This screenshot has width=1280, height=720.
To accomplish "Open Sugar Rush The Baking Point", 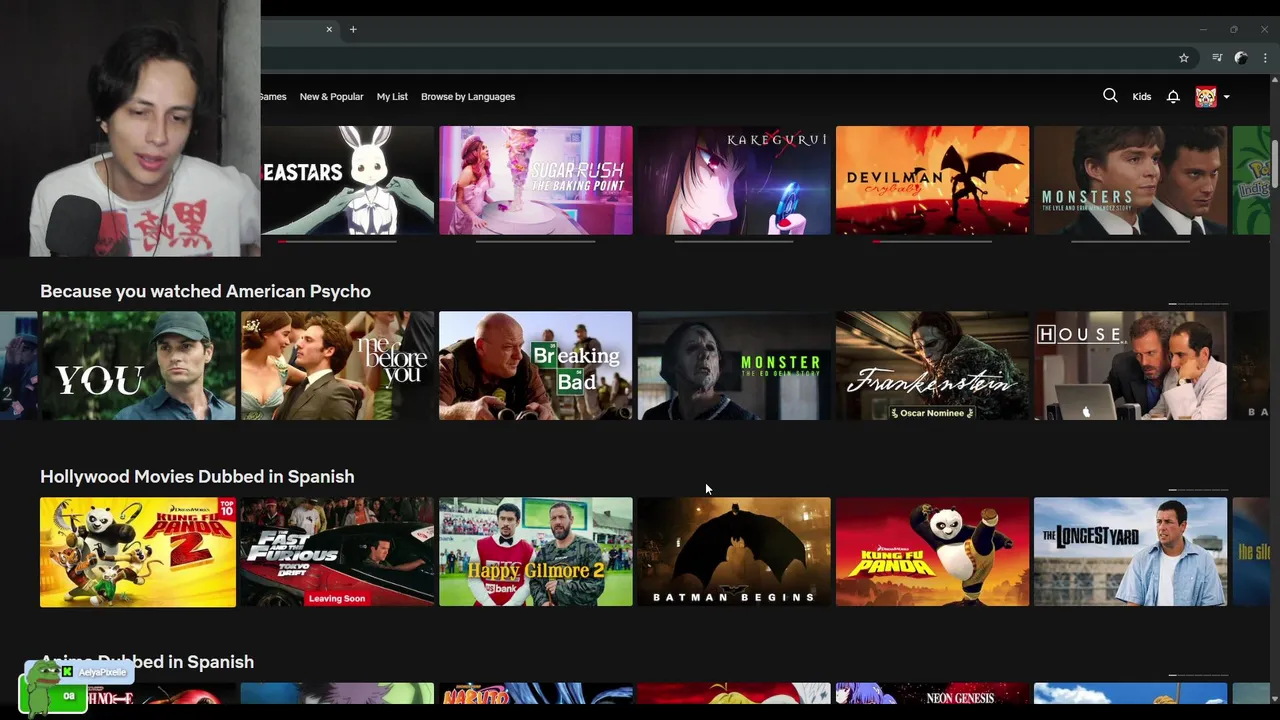I will [x=536, y=180].
